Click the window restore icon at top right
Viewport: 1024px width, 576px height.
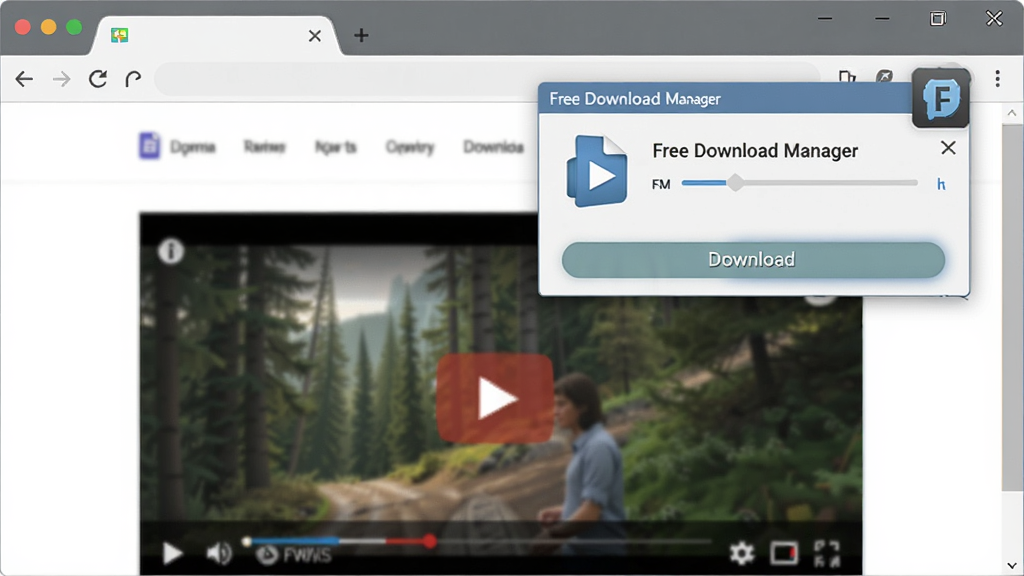pos(938,18)
